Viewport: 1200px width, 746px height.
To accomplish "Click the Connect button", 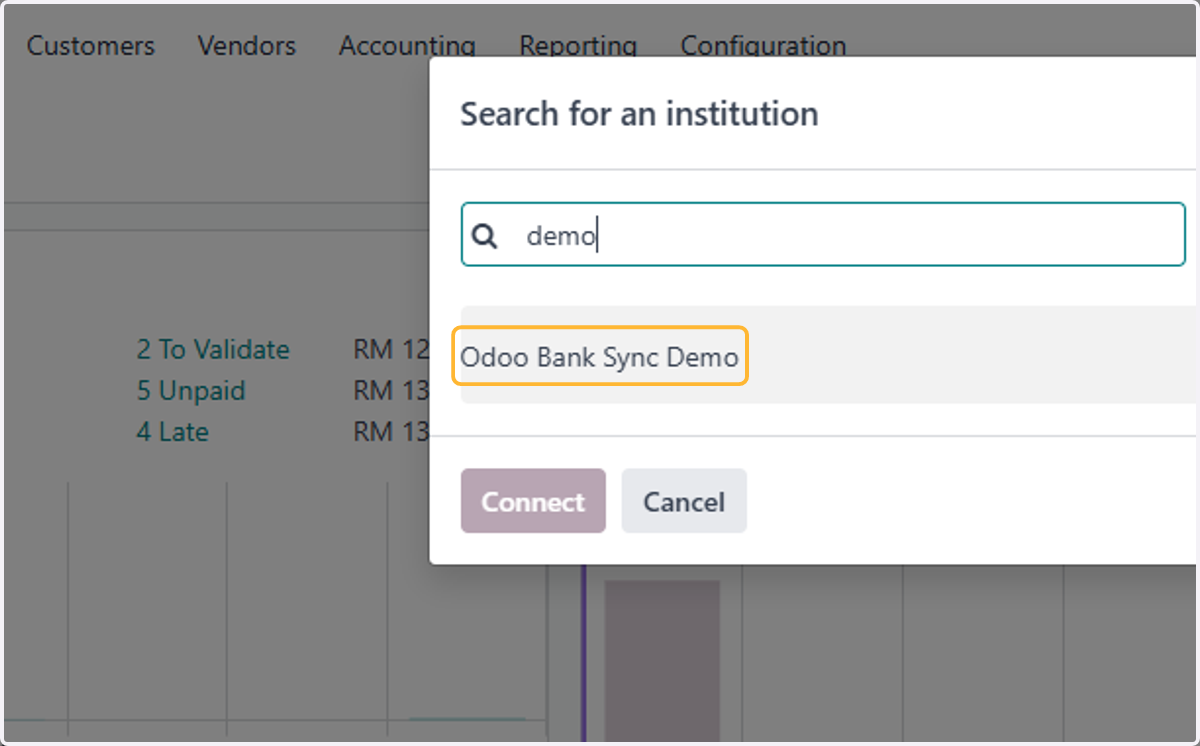I will pos(533,501).
